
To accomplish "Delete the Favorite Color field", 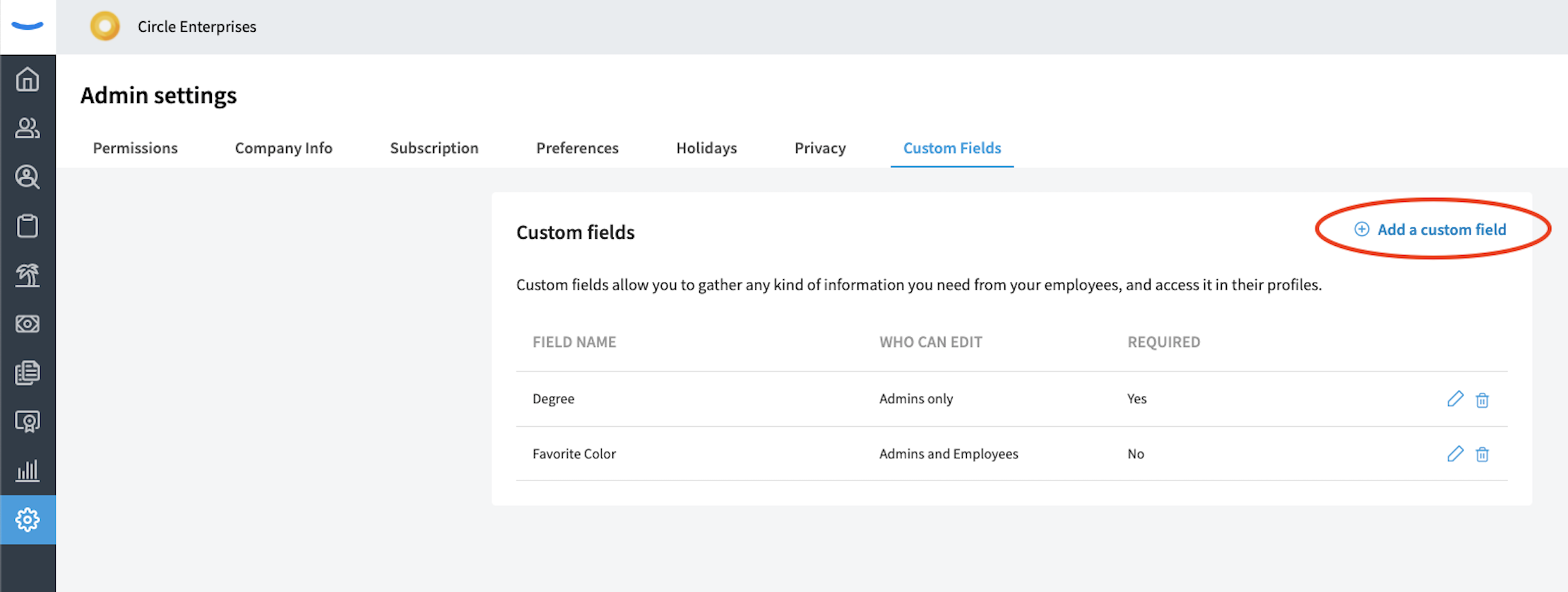I will pos(1483,454).
